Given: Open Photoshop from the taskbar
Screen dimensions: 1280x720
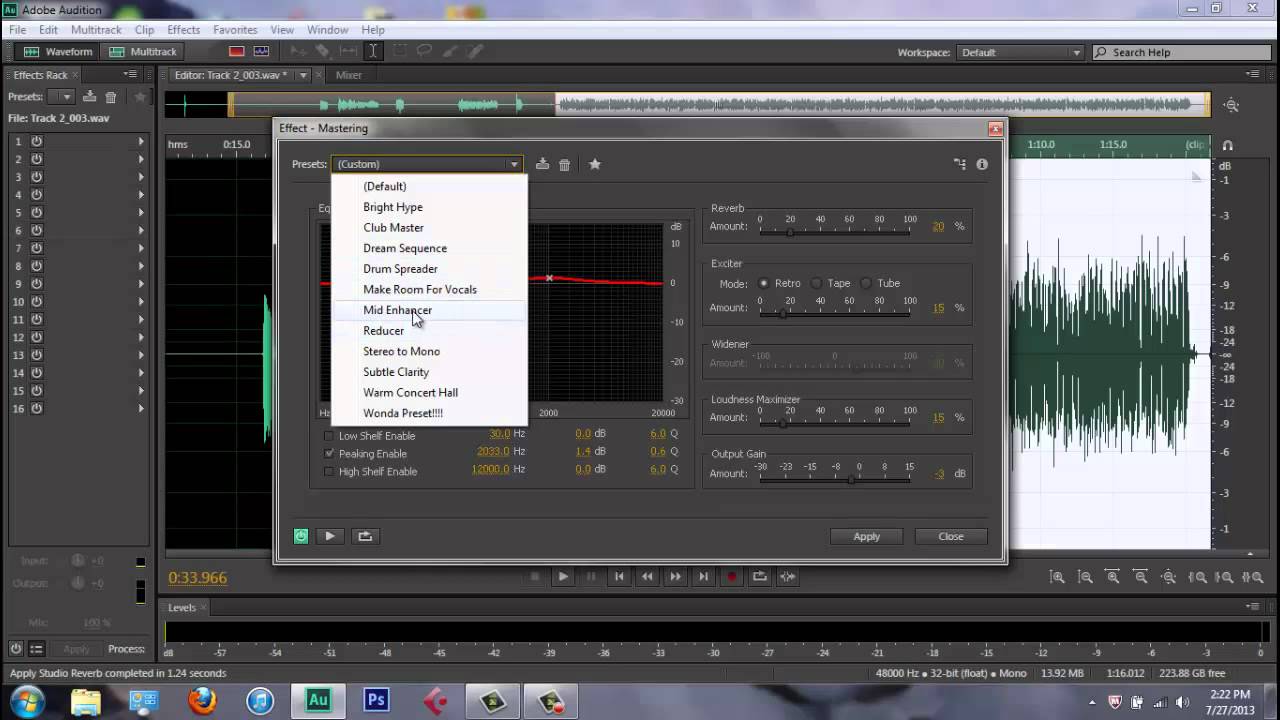Looking at the screenshot, I should tap(376, 701).
